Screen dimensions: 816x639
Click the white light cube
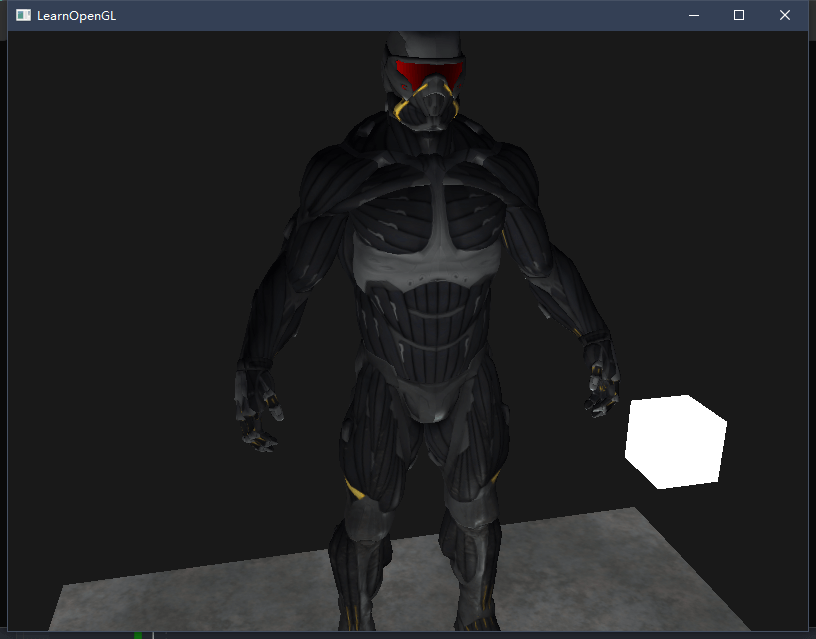(x=675, y=442)
